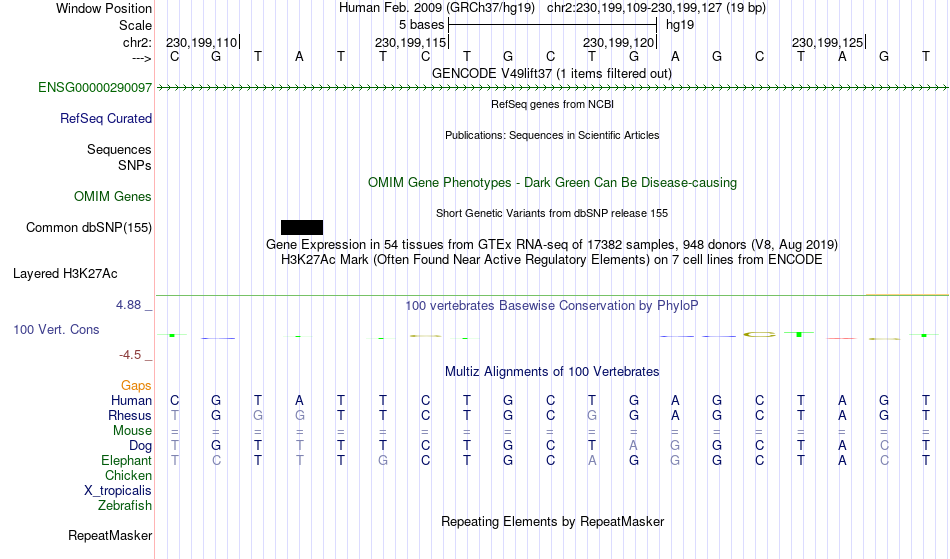Click the GTEx Gene Expression title
This screenshot has width=950, height=559.
[x=552, y=245]
